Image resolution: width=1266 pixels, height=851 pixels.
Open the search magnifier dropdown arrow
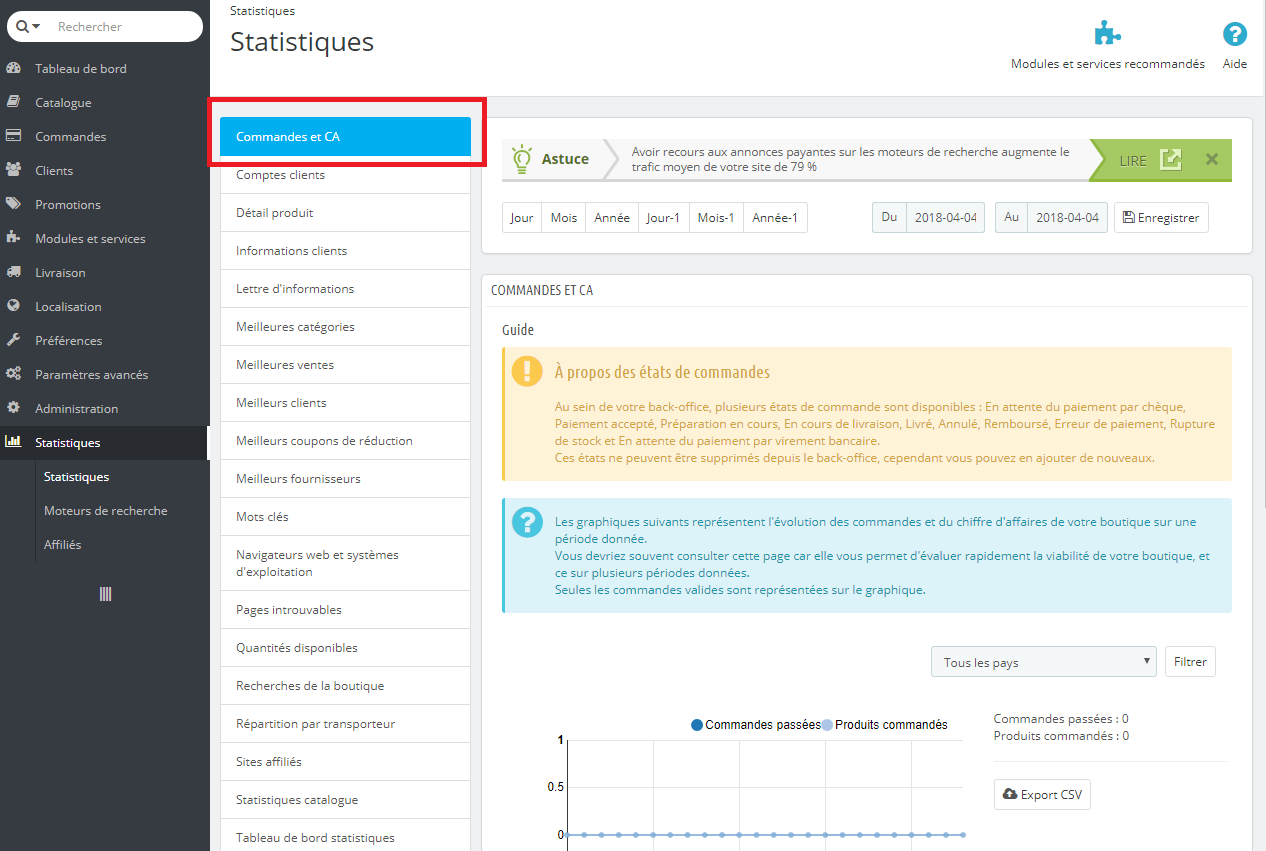pyautogui.click(x=28, y=27)
